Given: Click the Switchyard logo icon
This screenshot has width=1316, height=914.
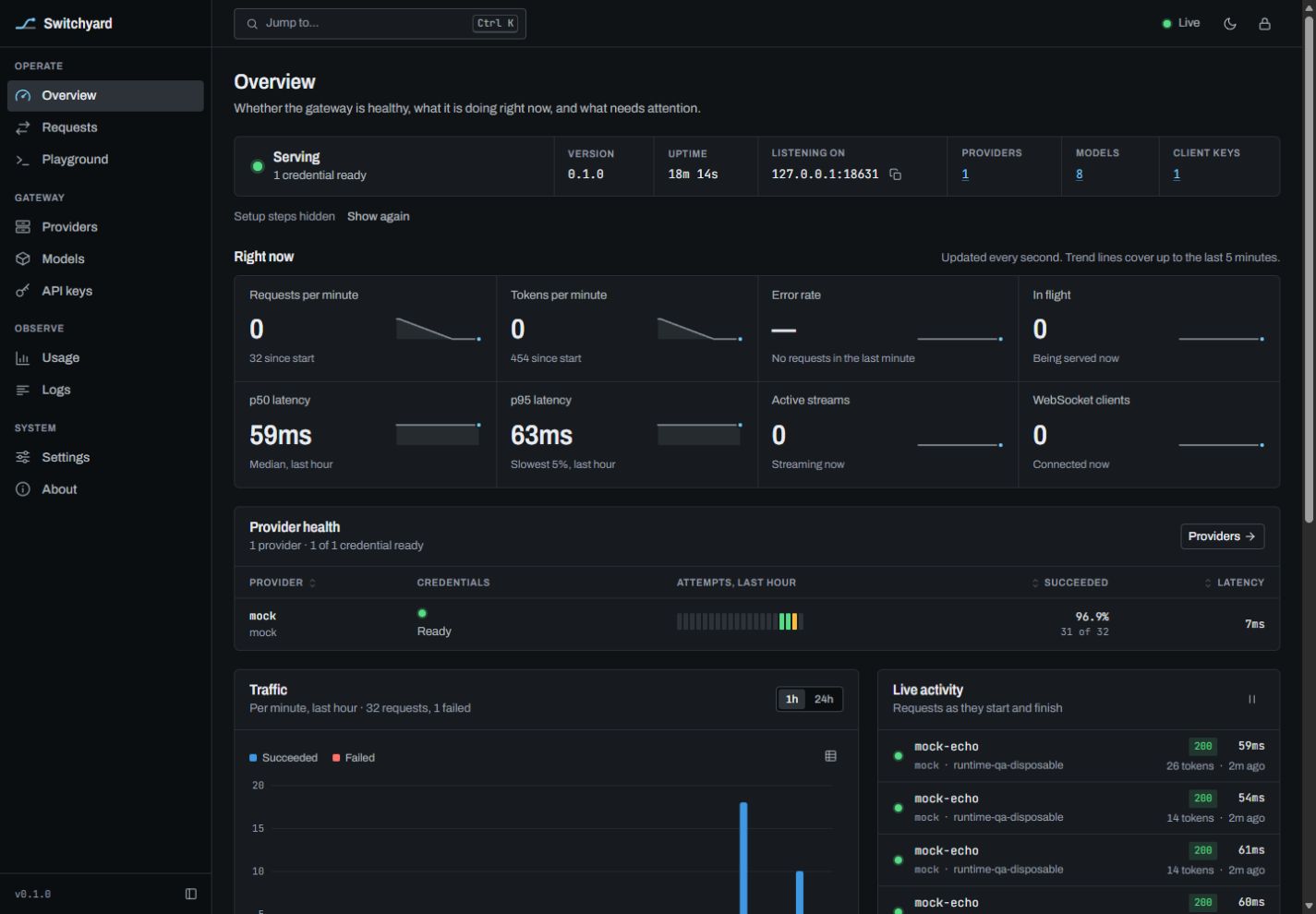Looking at the screenshot, I should click(x=25, y=24).
